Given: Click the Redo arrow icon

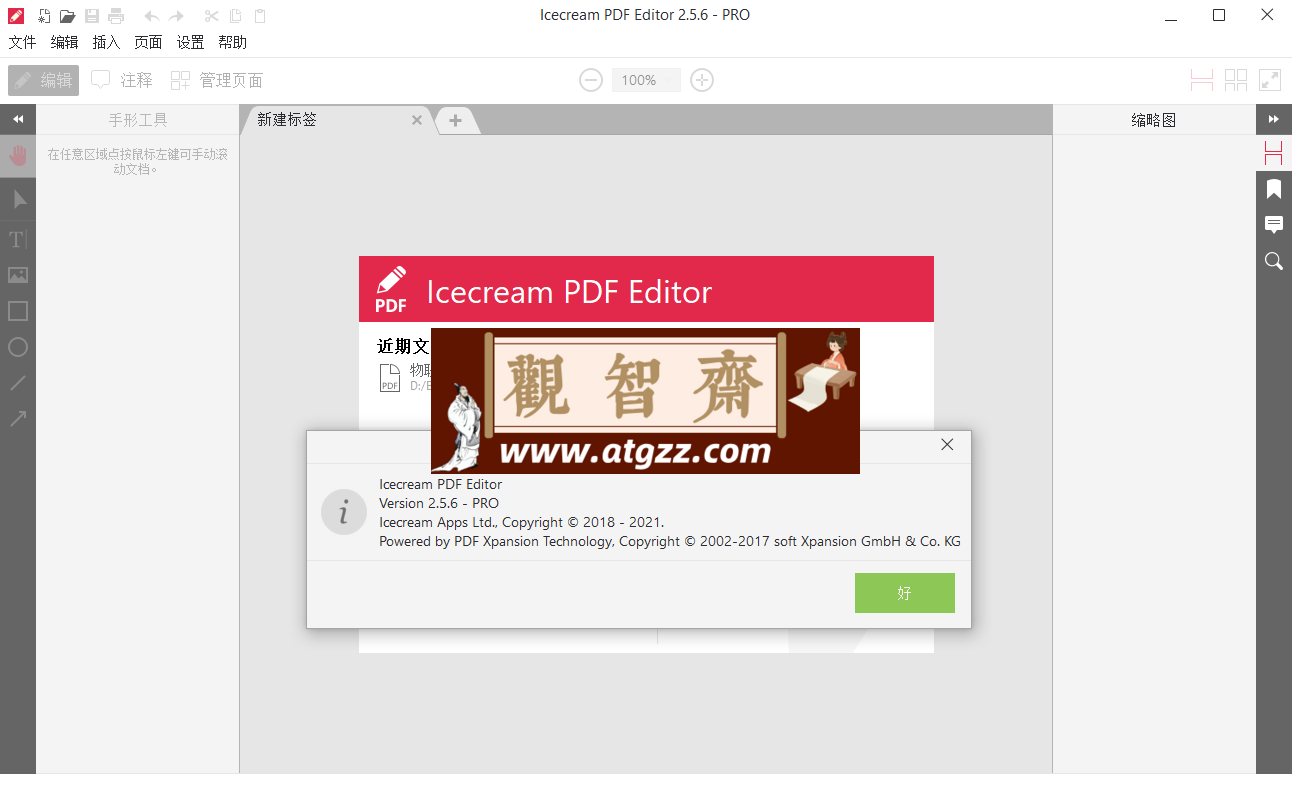Looking at the screenshot, I should [176, 16].
